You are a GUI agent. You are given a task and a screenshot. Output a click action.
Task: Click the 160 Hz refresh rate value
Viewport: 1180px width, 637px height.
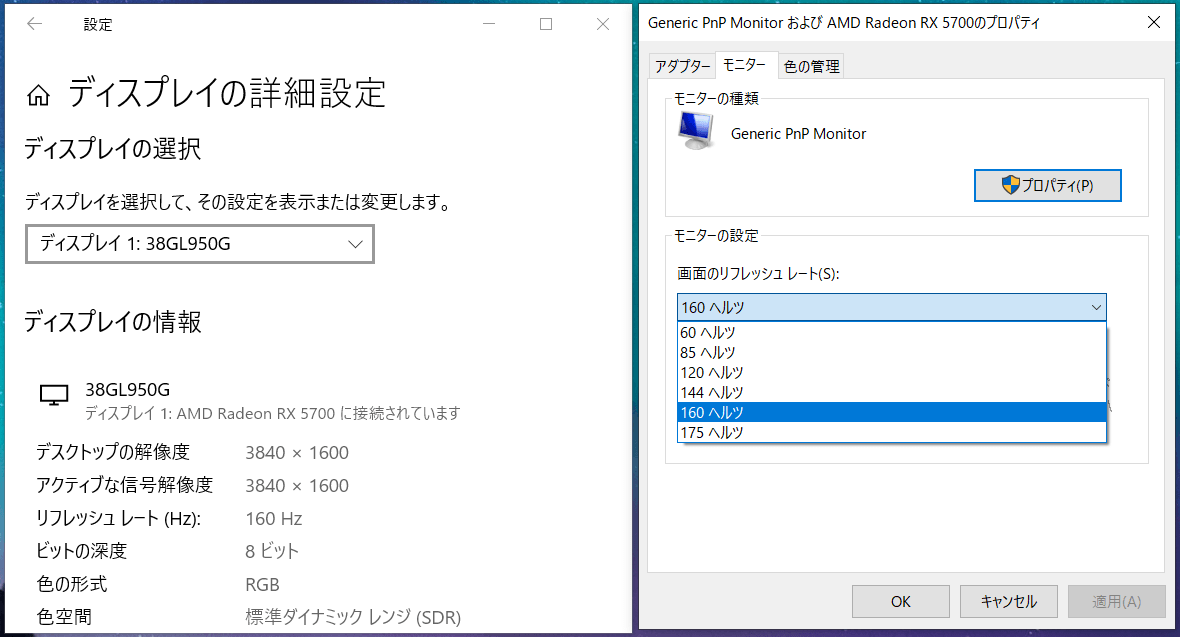pyautogui.click(x=274, y=519)
